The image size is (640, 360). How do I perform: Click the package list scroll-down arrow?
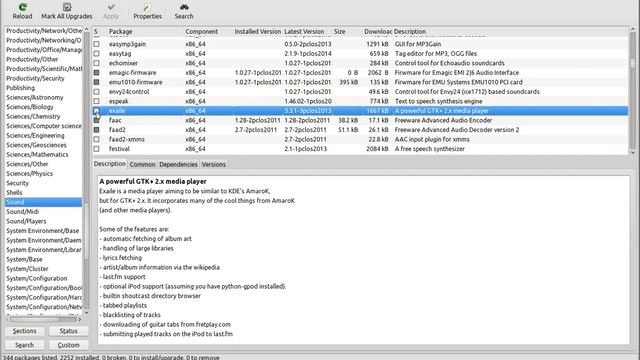633,152
